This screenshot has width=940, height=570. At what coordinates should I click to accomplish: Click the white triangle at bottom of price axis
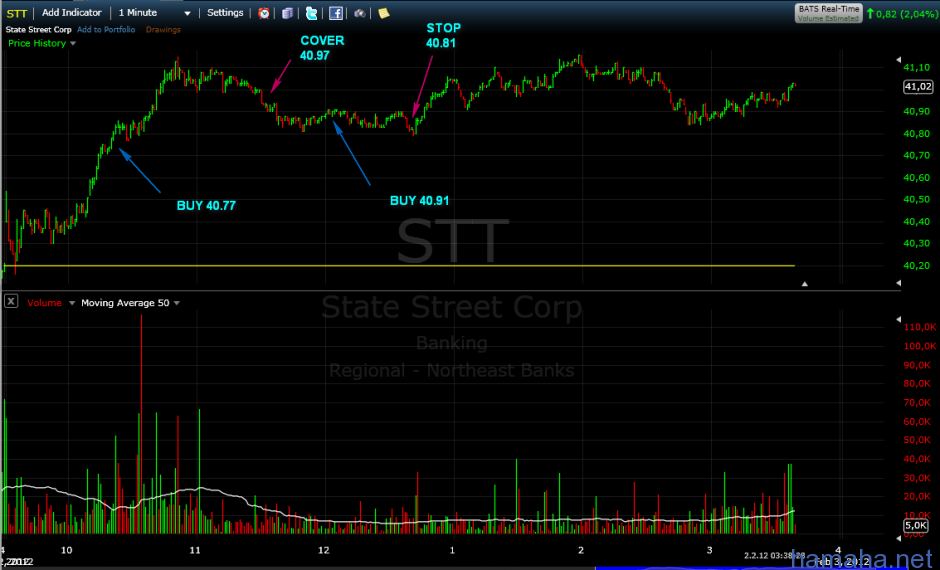898,282
